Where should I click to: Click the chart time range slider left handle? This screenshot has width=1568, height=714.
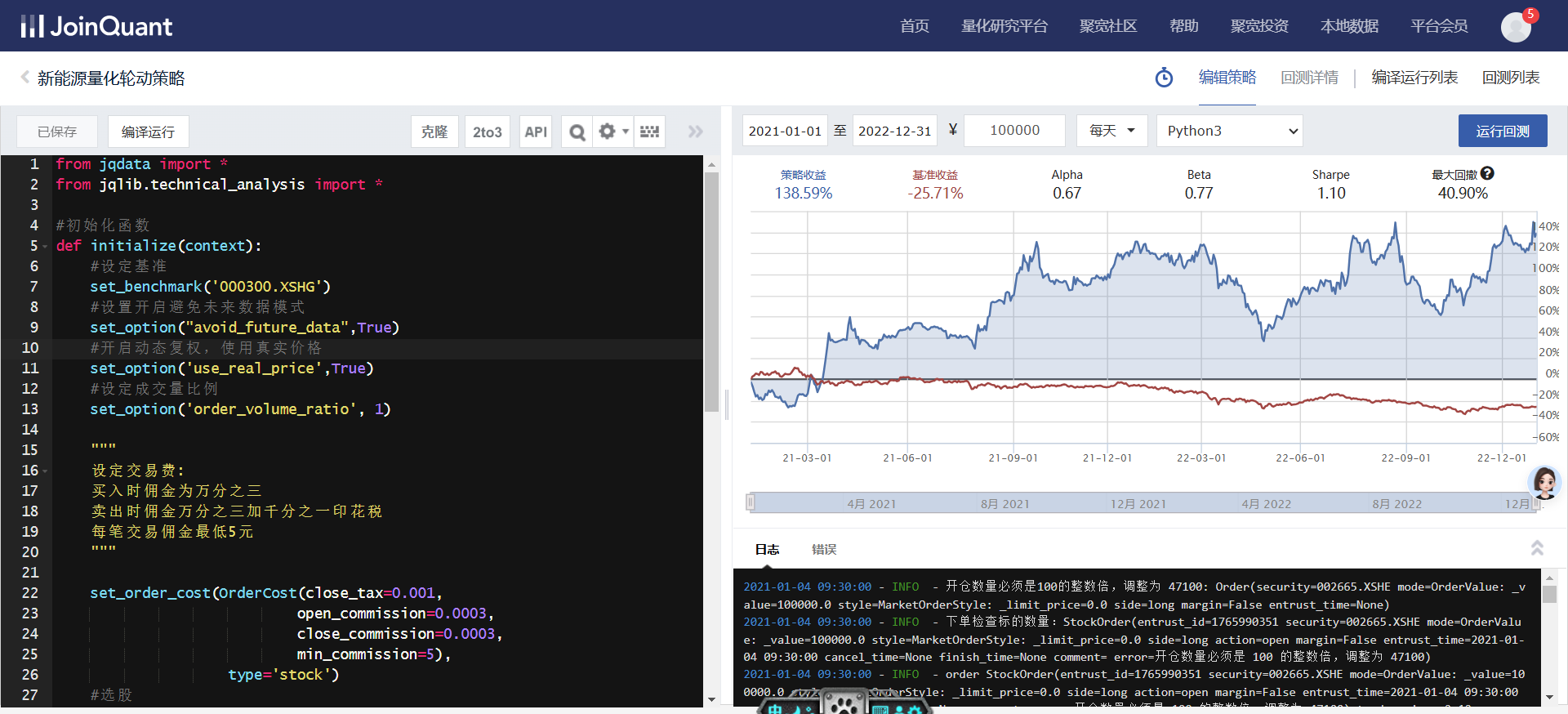coord(751,502)
